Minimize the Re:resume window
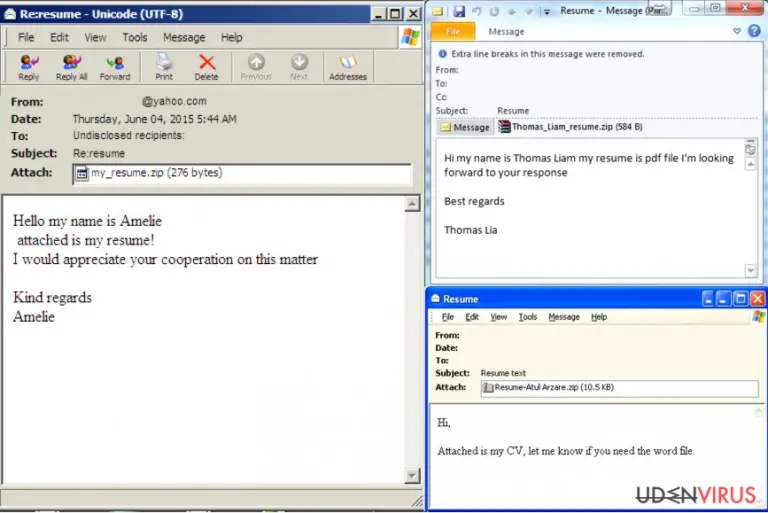 (x=378, y=14)
